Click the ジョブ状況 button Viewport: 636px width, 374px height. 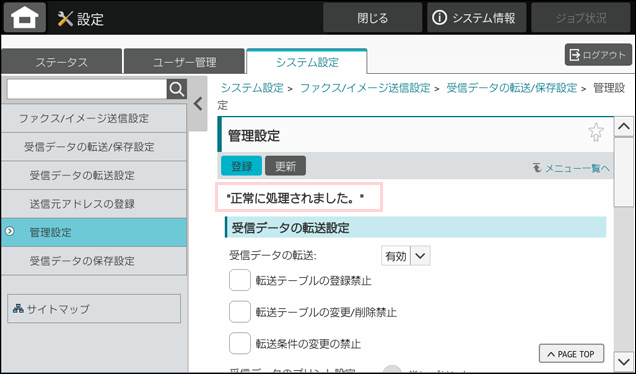click(581, 18)
